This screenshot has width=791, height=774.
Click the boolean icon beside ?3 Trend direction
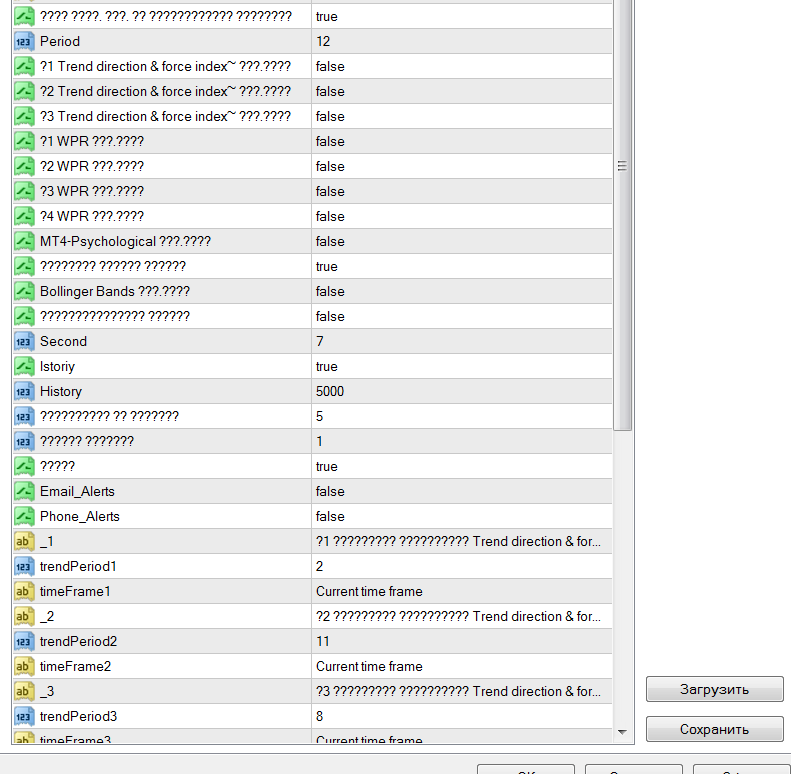pyautogui.click(x=24, y=116)
